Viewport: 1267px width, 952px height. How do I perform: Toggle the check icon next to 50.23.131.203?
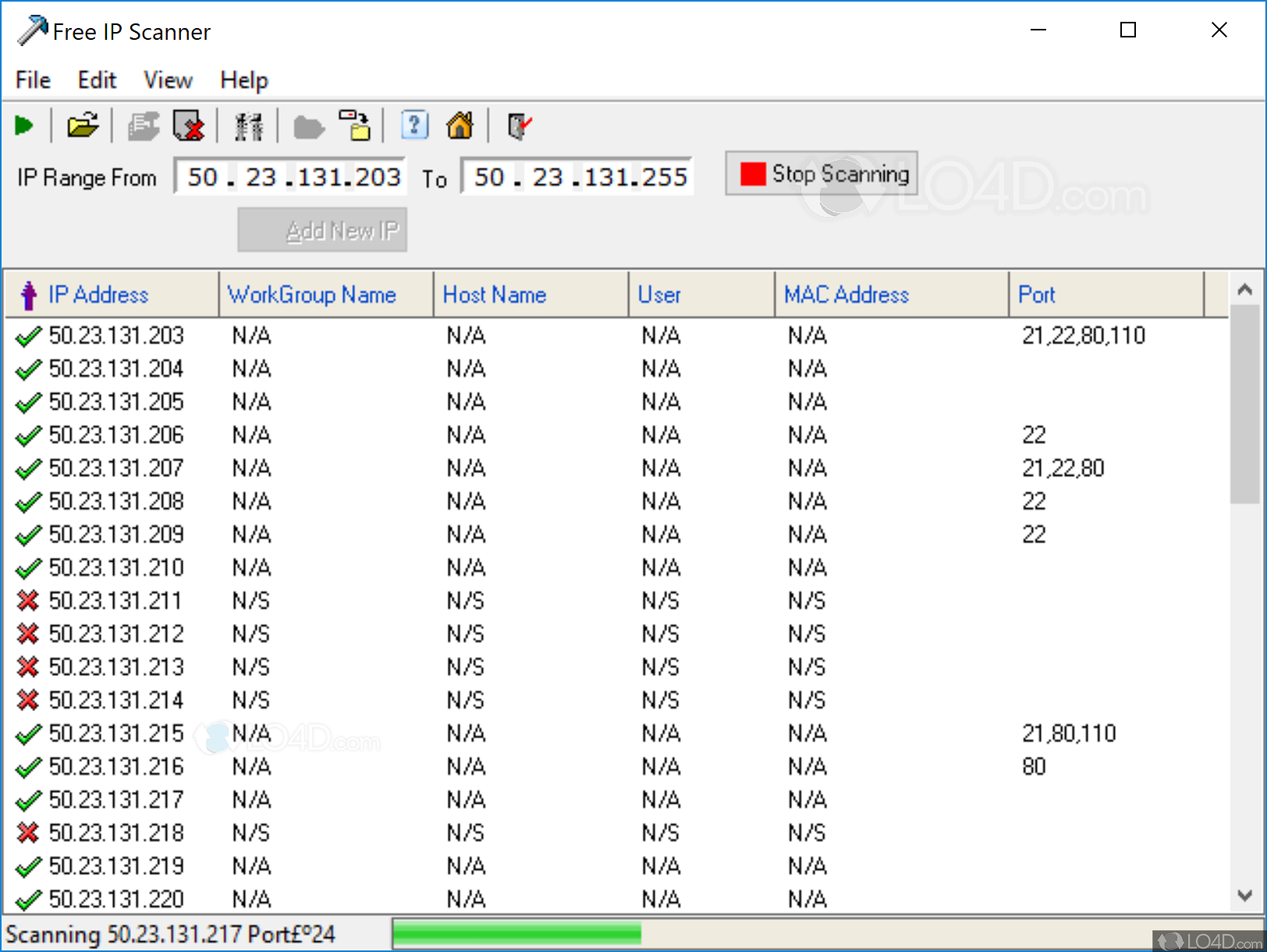click(28, 336)
